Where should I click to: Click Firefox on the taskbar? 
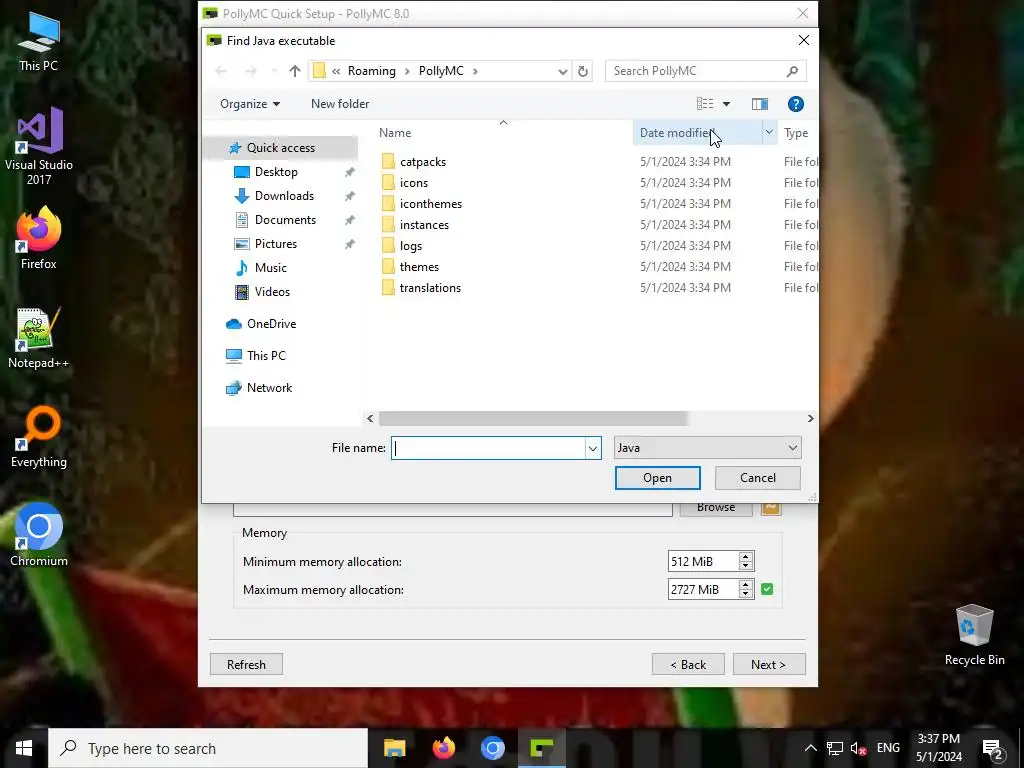(x=444, y=748)
